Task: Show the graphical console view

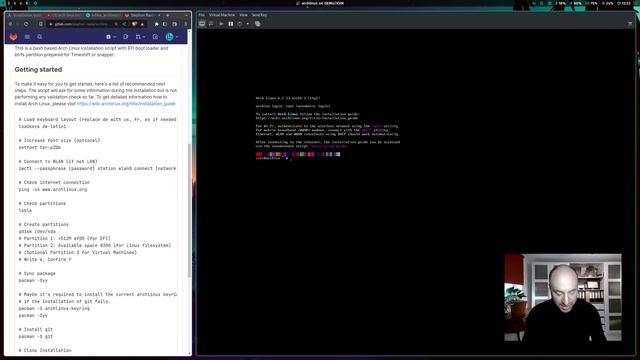Action: click(x=202, y=24)
